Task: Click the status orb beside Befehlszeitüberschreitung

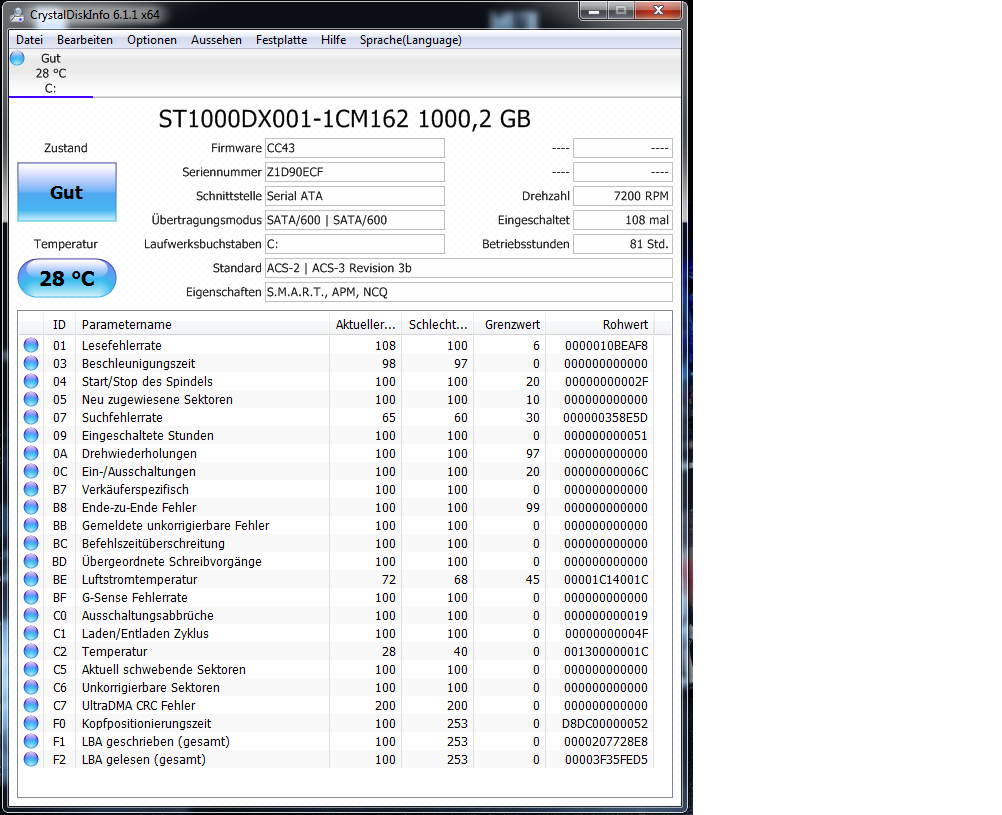Action: point(31,543)
